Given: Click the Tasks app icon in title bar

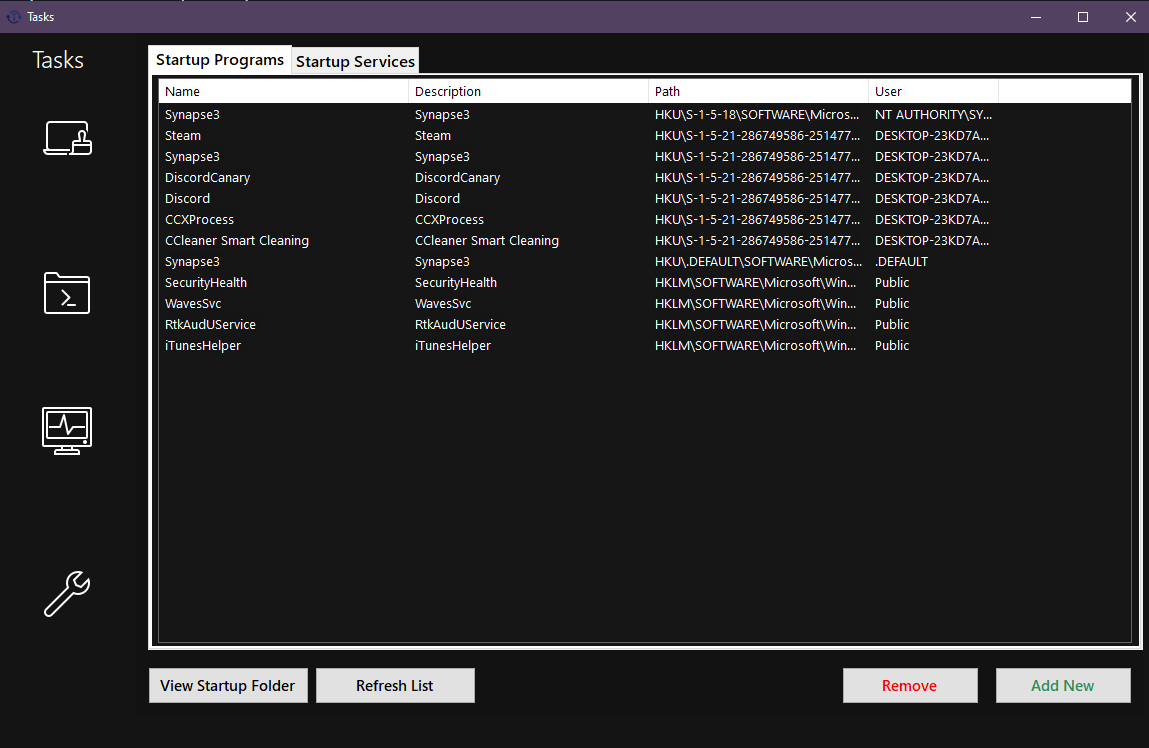Looking at the screenshot, I should (13, 17).
